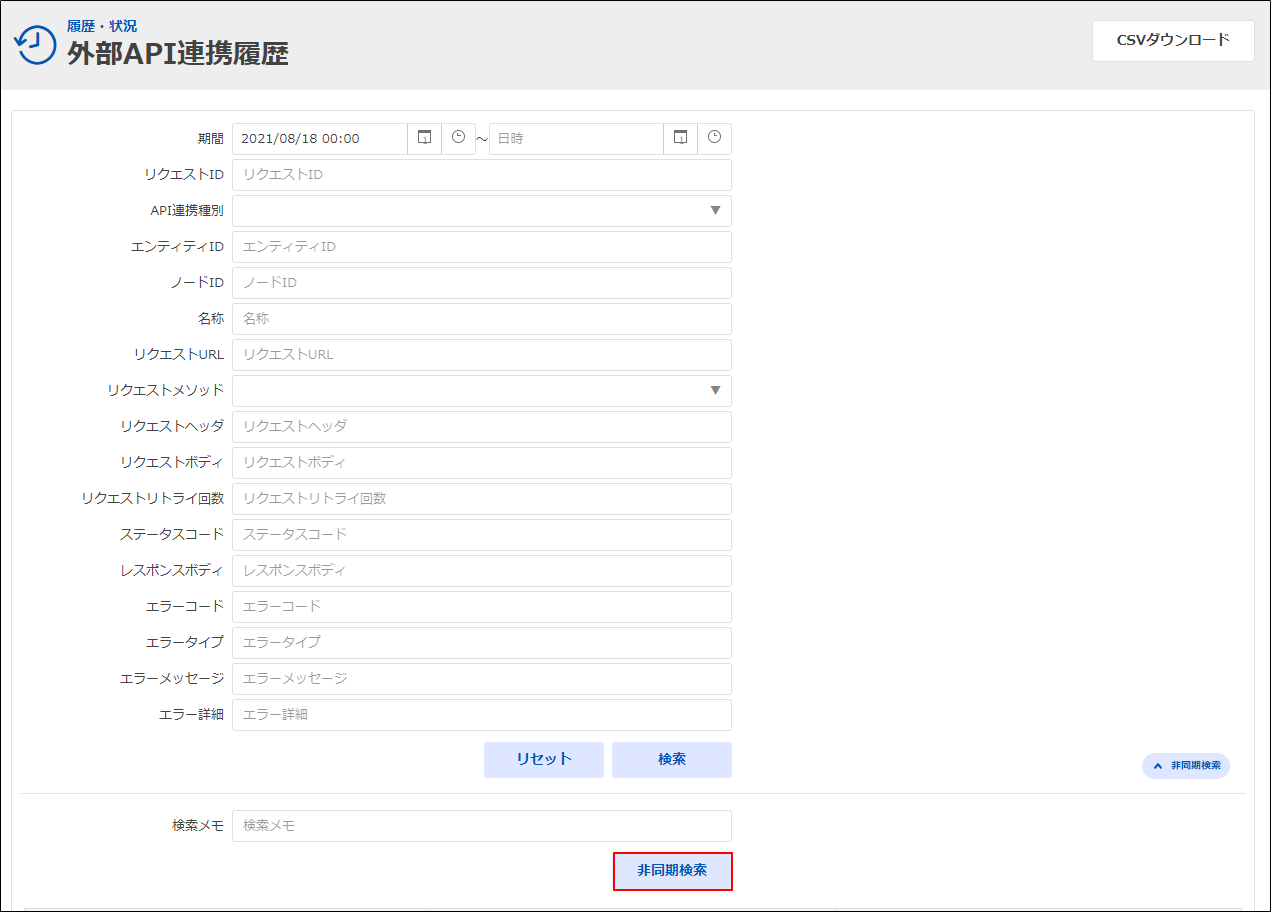Image resolution: width=1271 pixels, height=912 pixels.
Task: Focus the start date field 2021/08/18 00:00
Action: 320,139
